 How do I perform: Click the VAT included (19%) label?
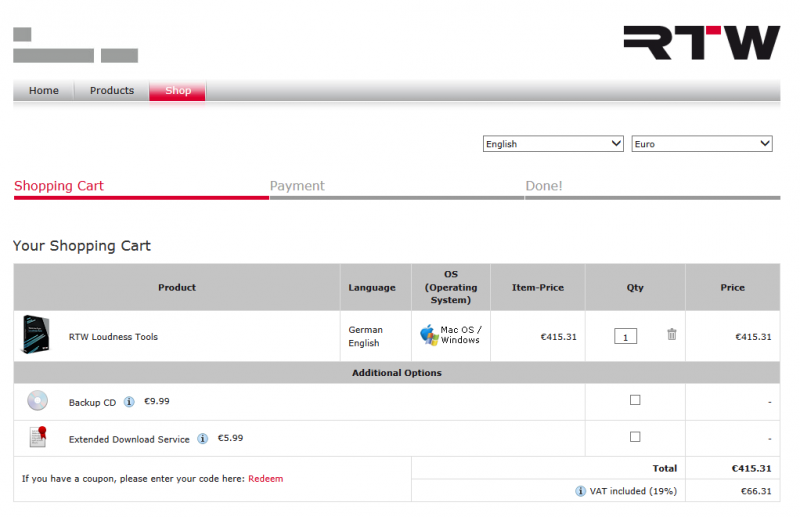point(633,491)
